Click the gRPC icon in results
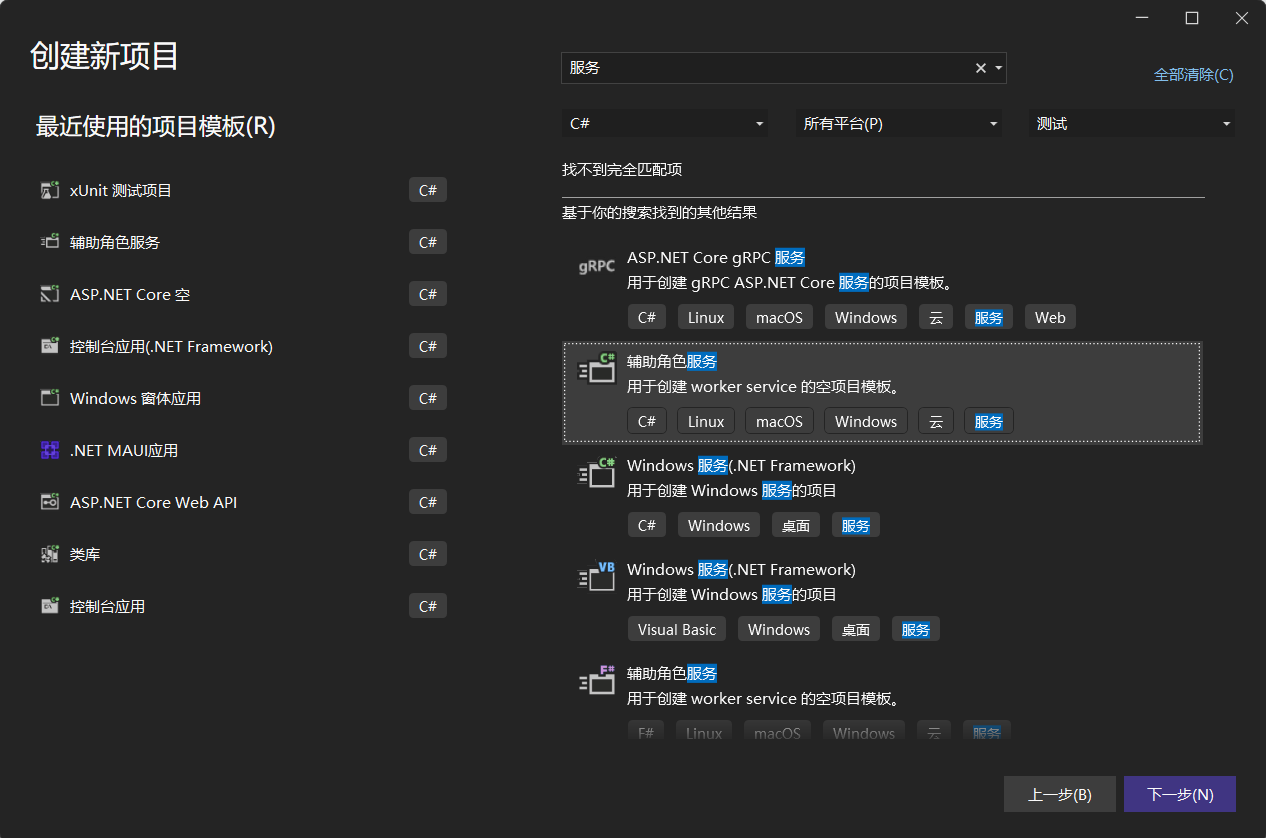This screenshot has width=1266, height=838. tap(597, 267)
